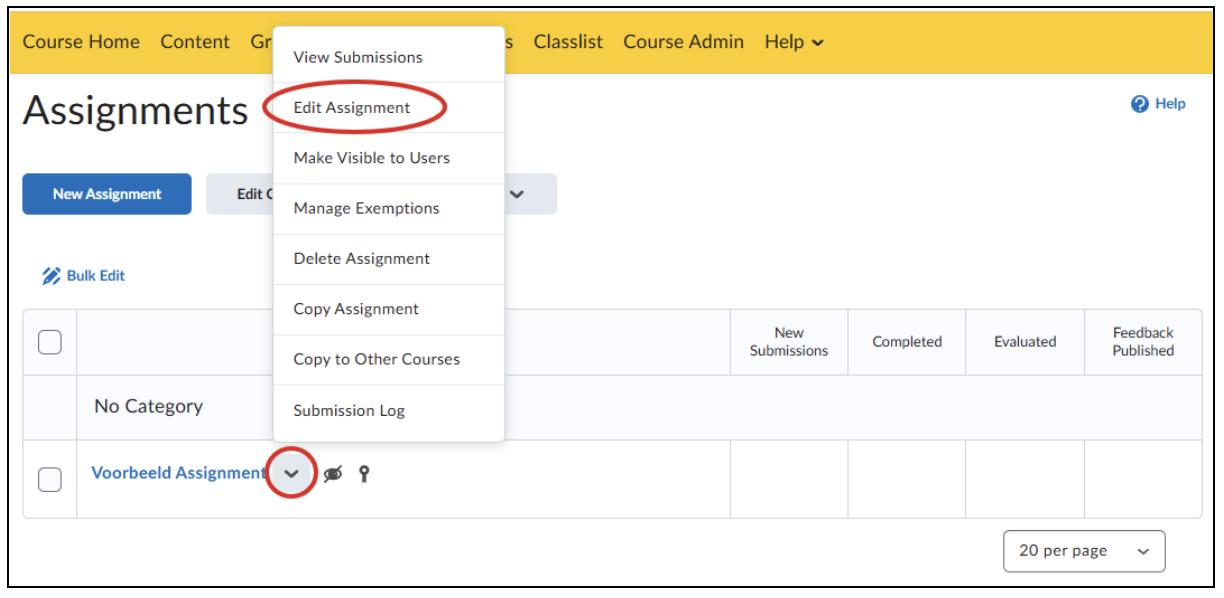Click the Completed column header

(907, 342)
